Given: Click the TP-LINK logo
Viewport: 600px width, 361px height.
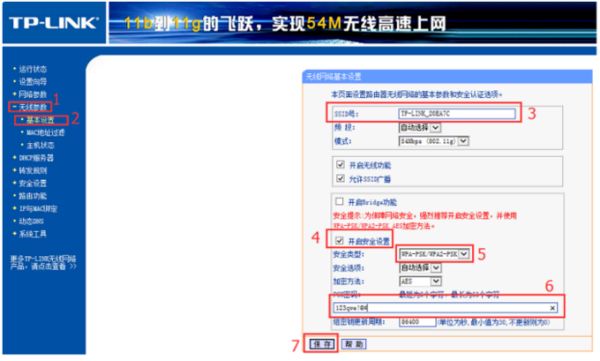Looking at the screenshot, I should click(x=54, y=23).
